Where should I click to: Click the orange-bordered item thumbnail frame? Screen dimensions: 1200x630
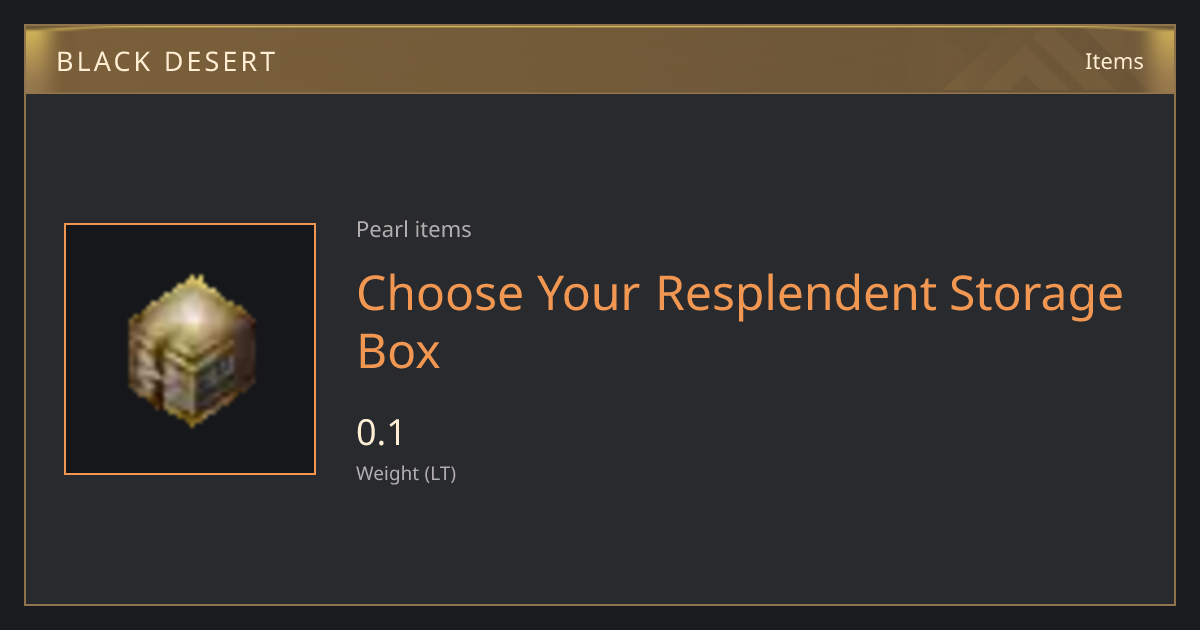click(x=190, y=349)
